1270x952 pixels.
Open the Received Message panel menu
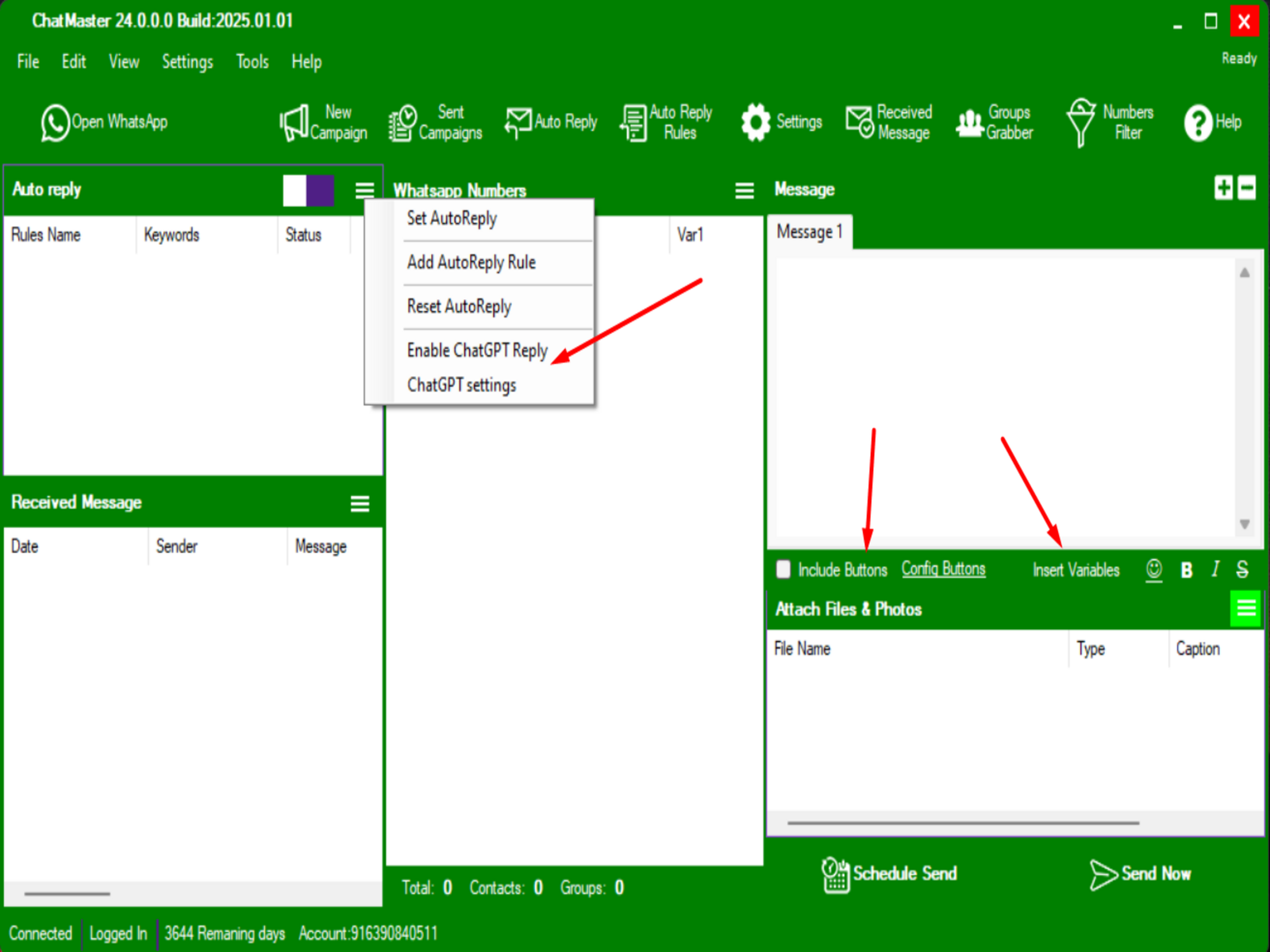pyautogui.click(x=360, y=504)
